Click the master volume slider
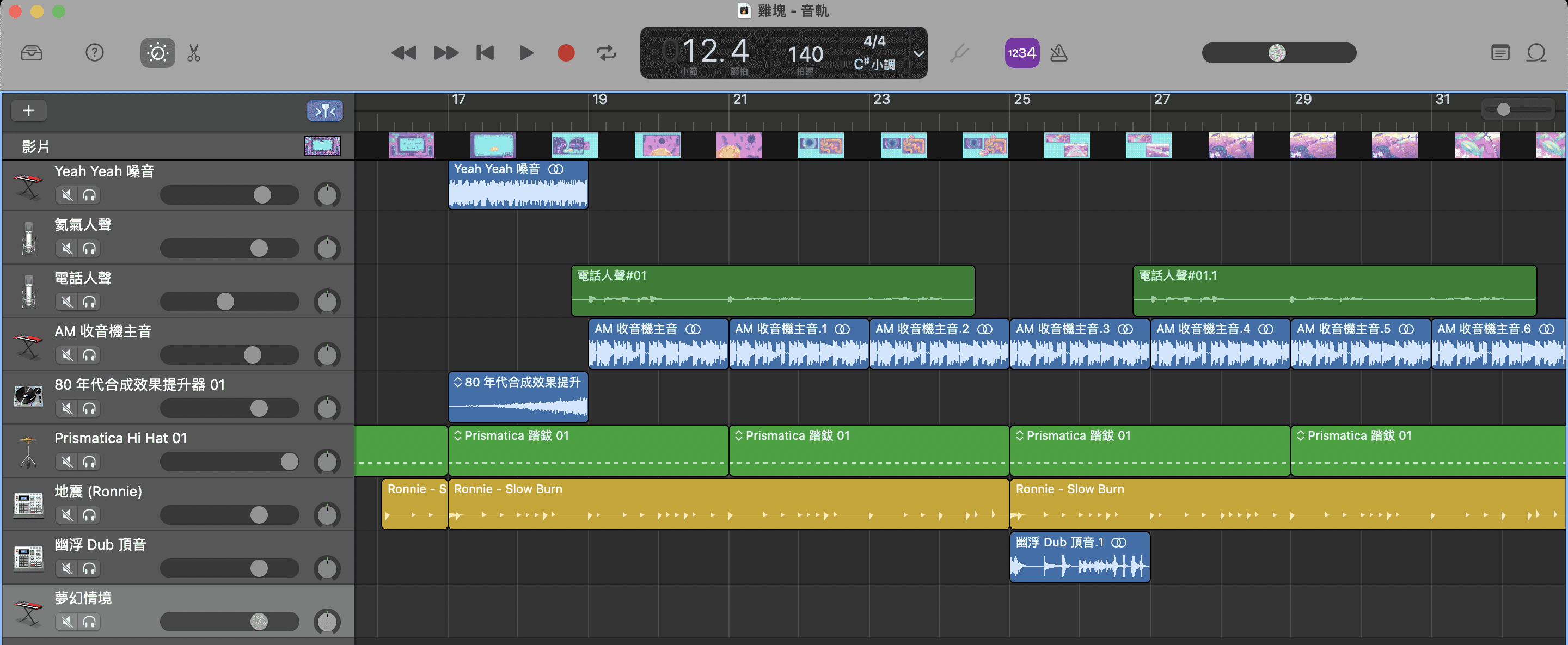The image size is (1568, 645). 1278,53
